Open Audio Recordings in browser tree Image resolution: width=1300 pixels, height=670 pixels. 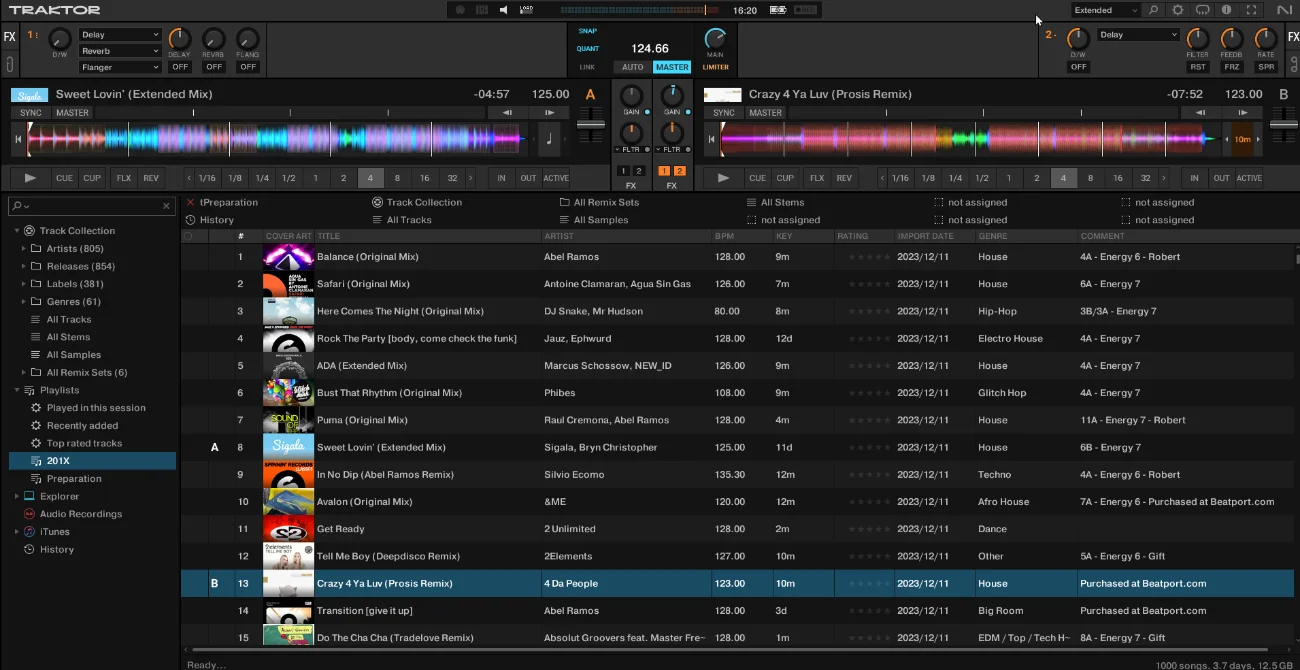coord(81,514)
